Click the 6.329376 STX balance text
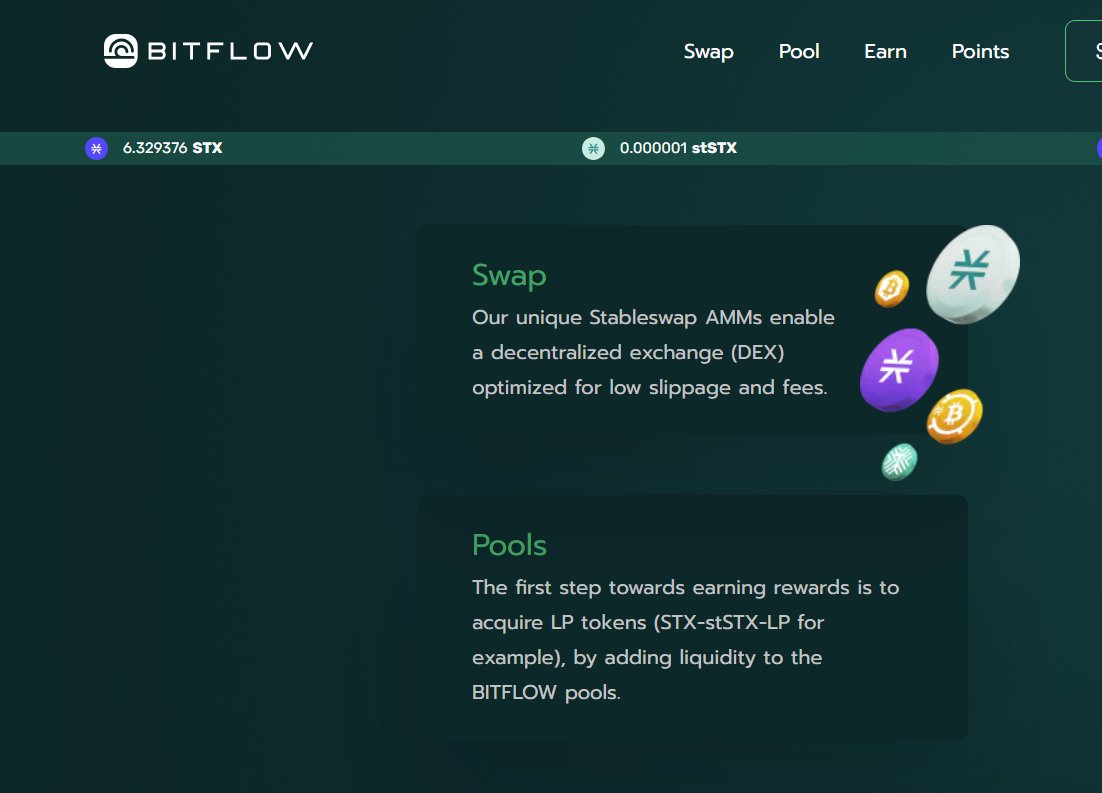This screenshot has width=1102, height=793. (172, 148)
